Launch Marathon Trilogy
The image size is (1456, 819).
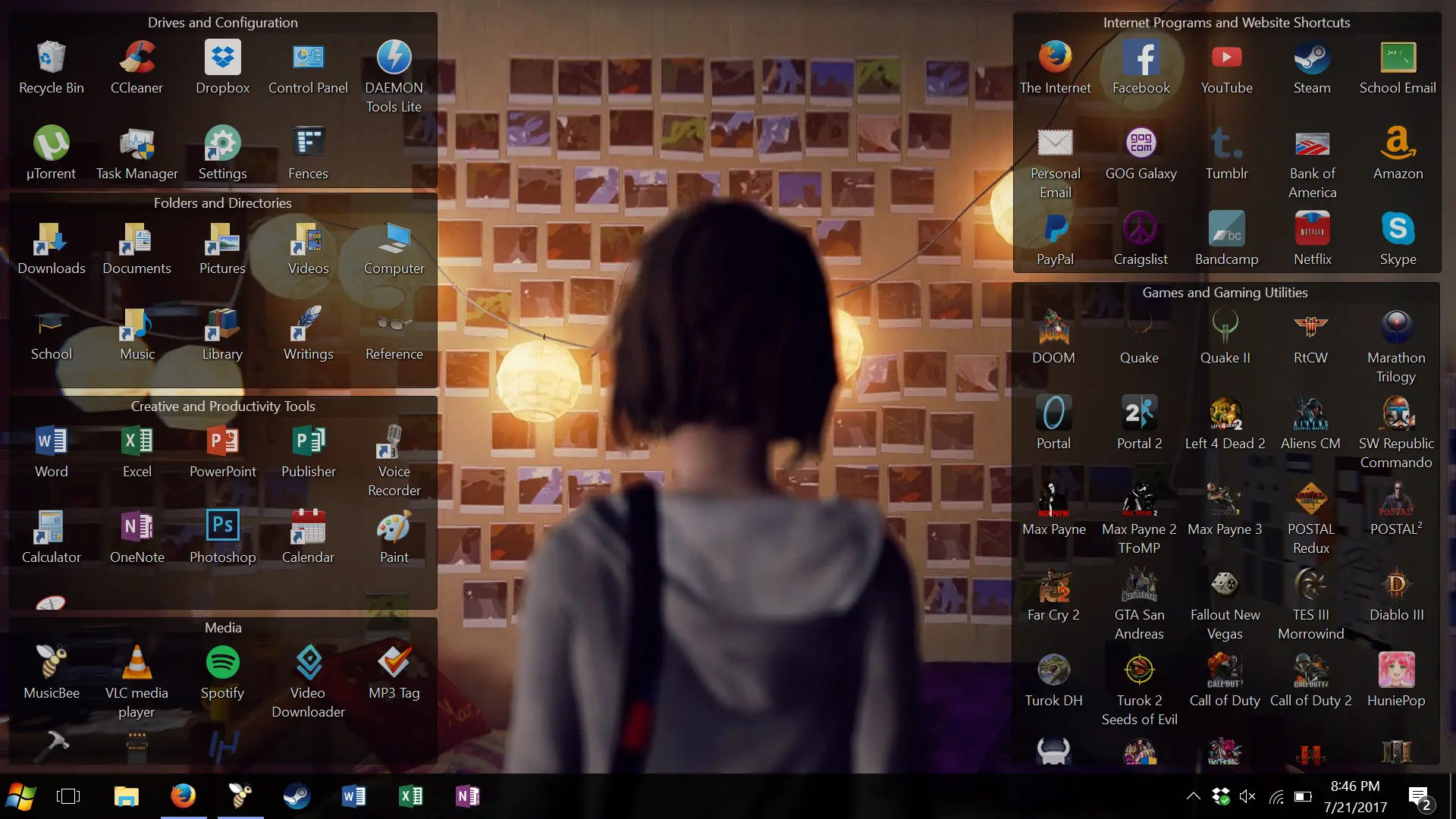(x=1396, y=347)
